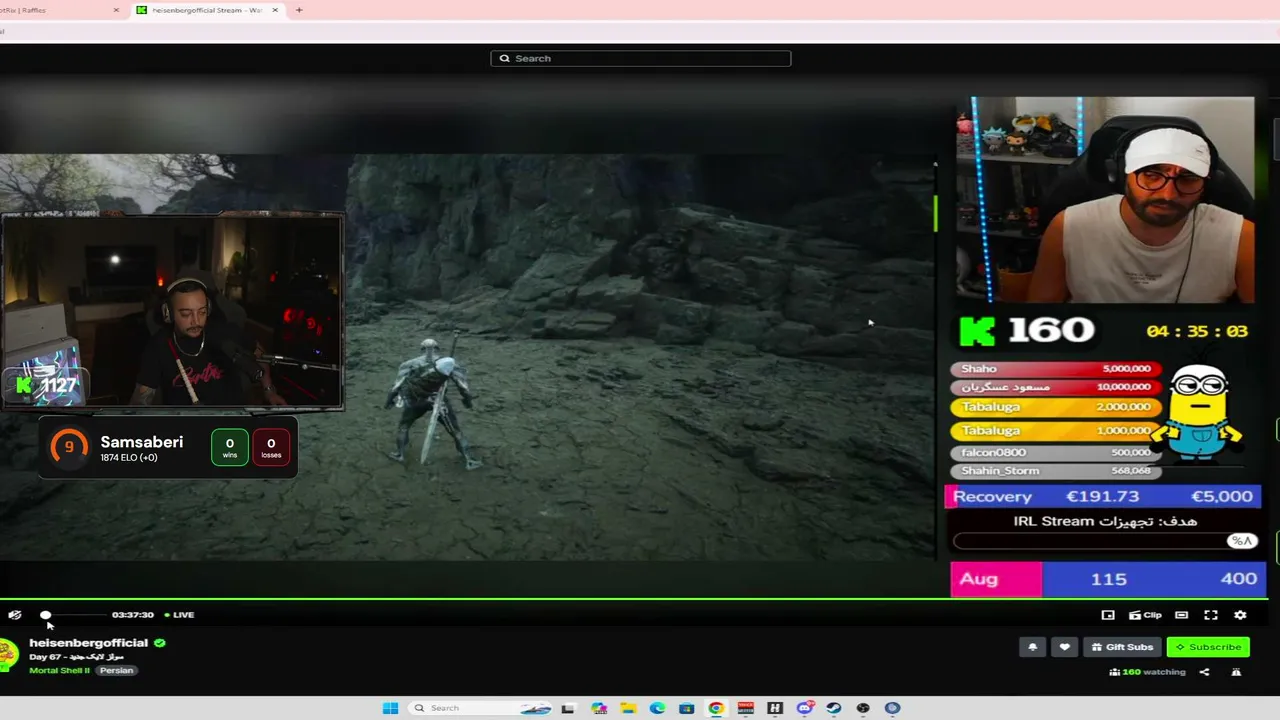
Task: Follow the channel with the heart button
Action: (1064, 647)
